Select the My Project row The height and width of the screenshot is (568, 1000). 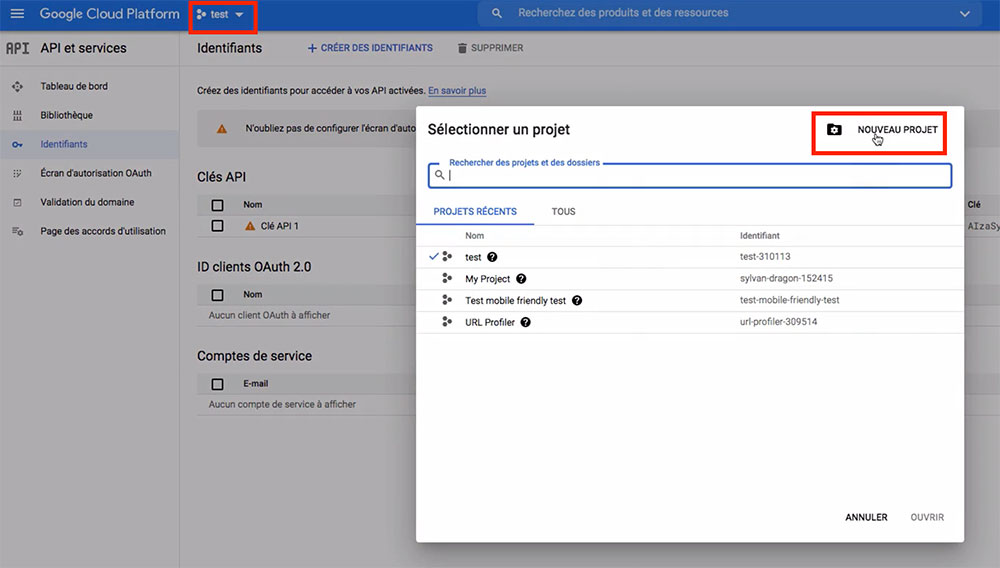pos(689,279)
